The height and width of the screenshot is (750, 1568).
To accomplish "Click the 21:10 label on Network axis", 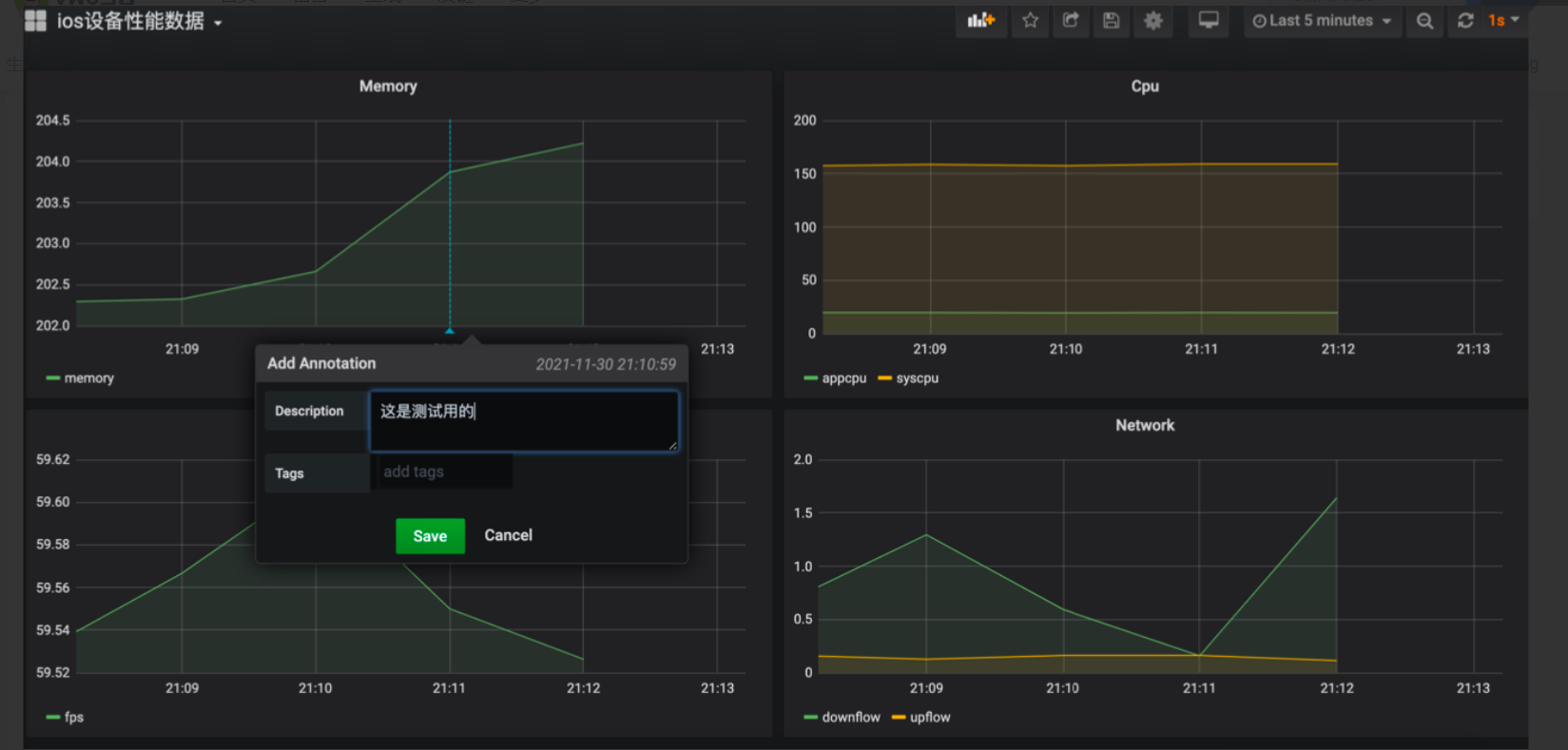I will tap(1063, 688).
